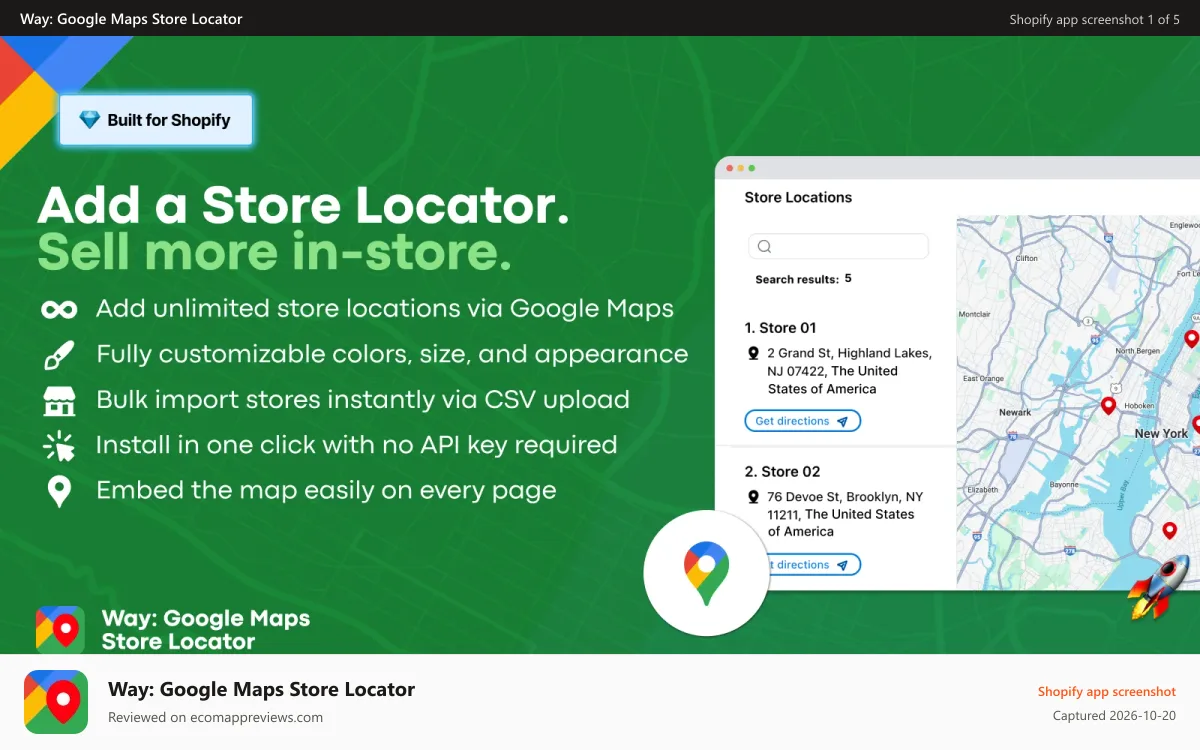Click the paper plane icon on Store 01 directions

(843, 422)
